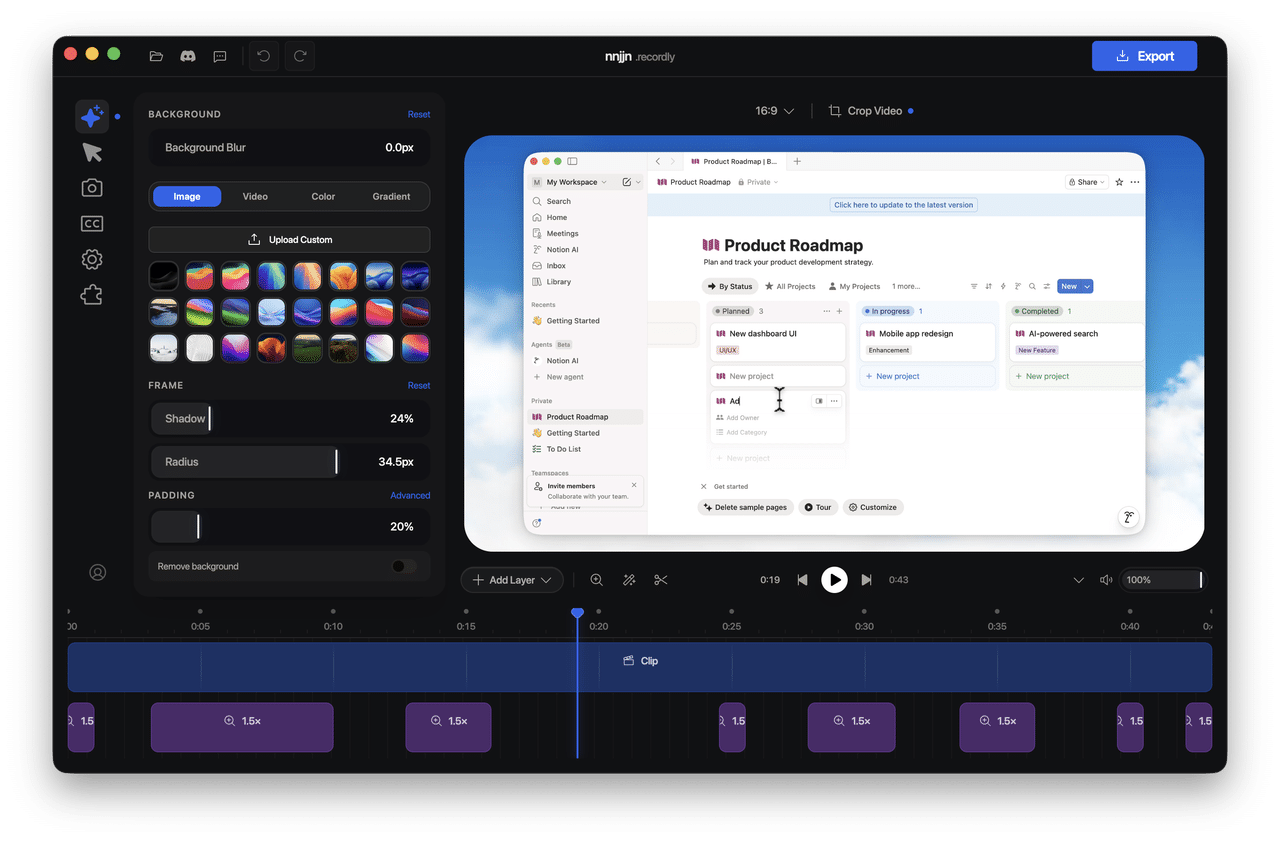
Task: Undo the last edit
Action: coord(264,56)
